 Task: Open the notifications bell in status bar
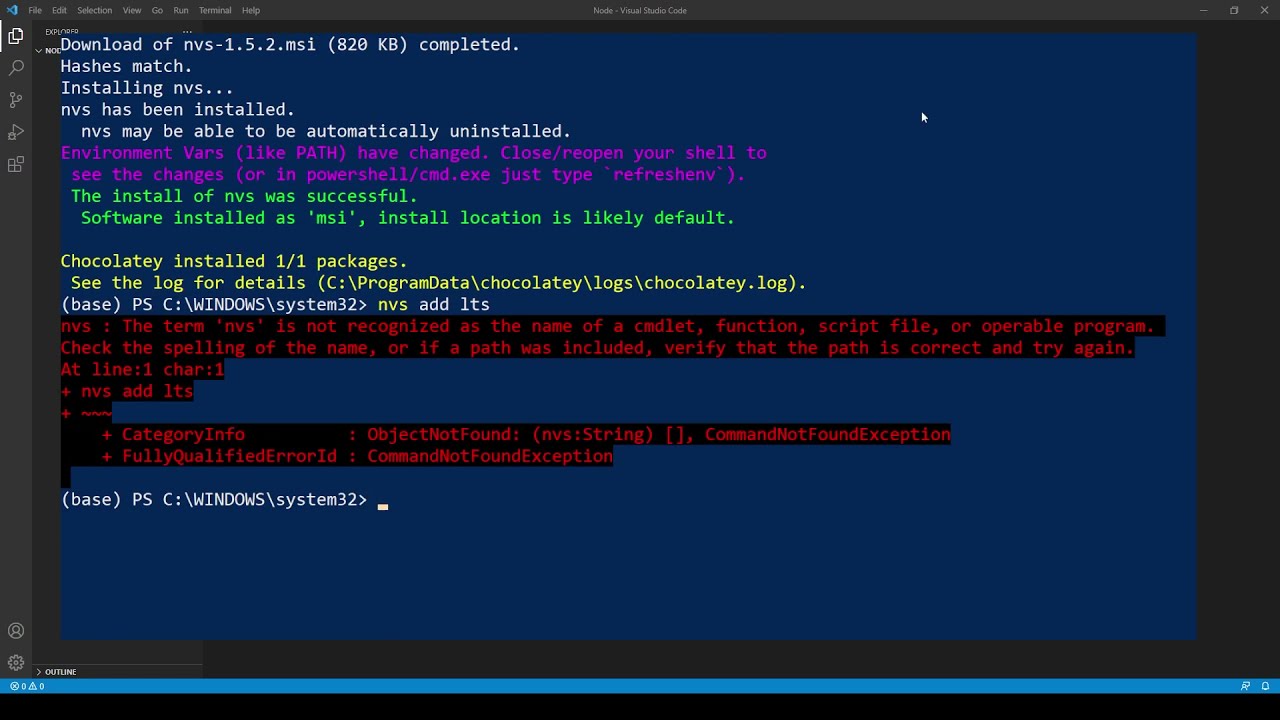[x=1265, y=686]
